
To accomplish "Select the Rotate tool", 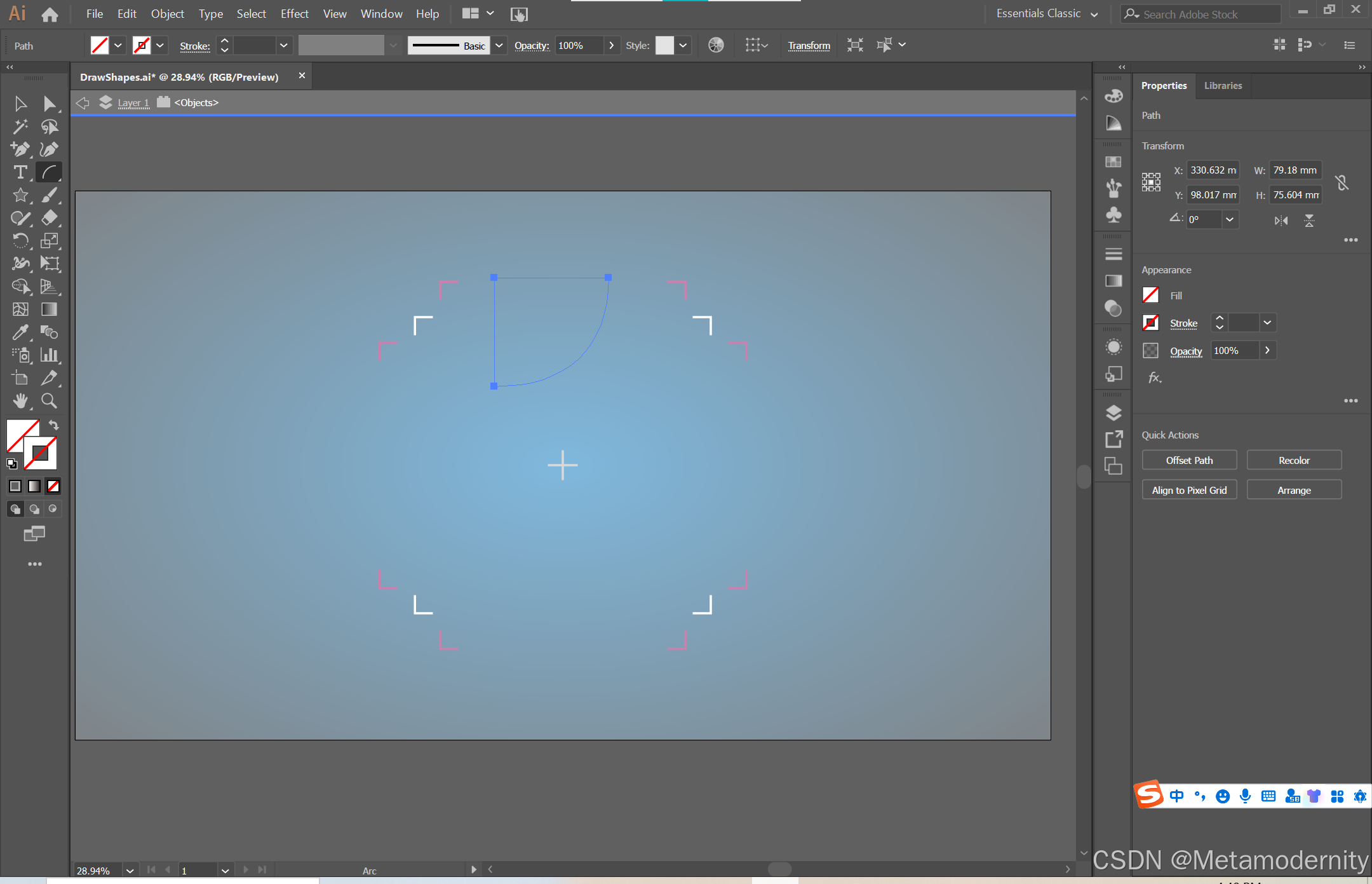I will tap(20, 240).
